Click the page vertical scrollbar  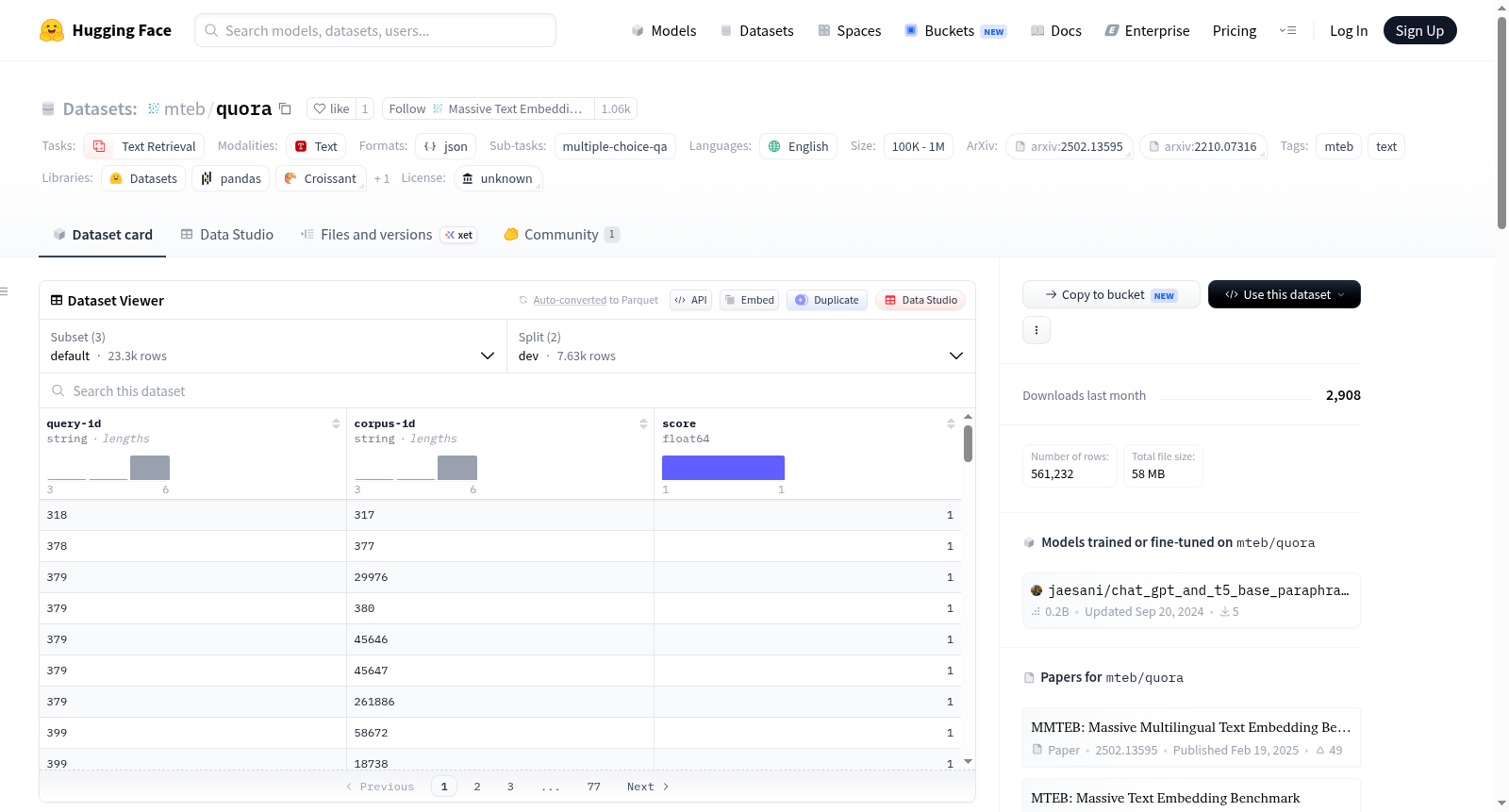[1501, 123]
